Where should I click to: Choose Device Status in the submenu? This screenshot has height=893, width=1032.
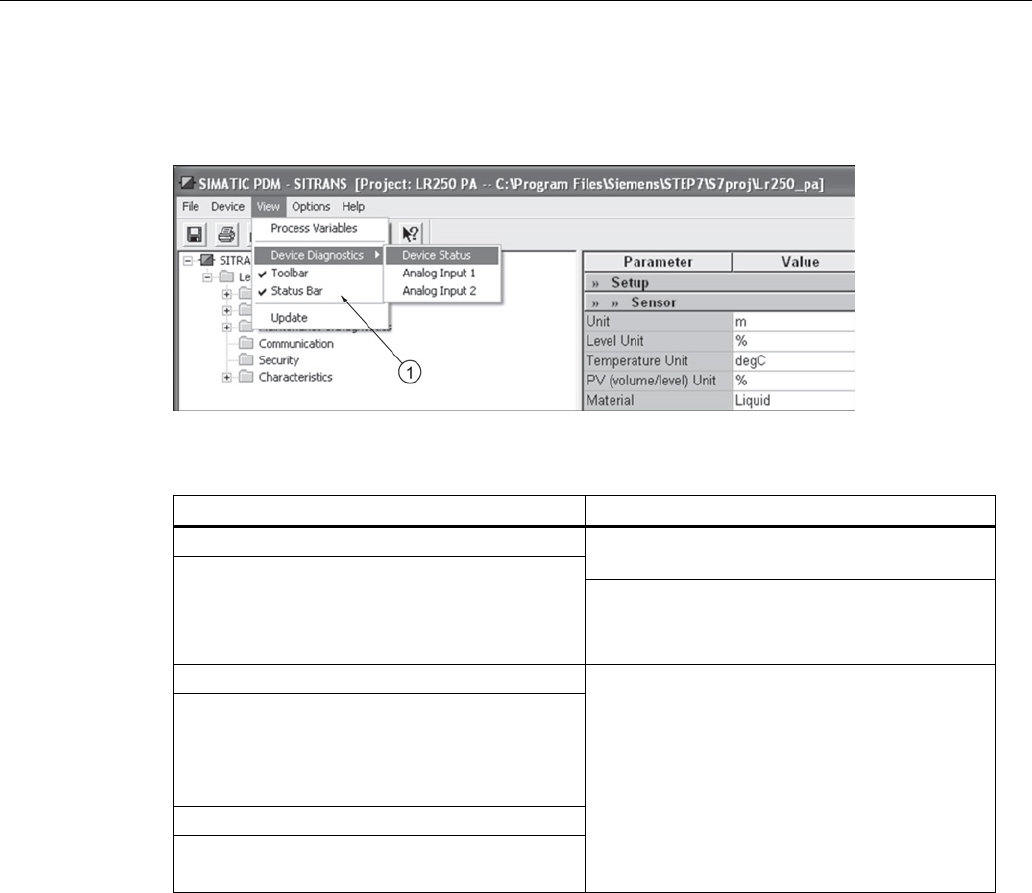[x=442, y=255]
